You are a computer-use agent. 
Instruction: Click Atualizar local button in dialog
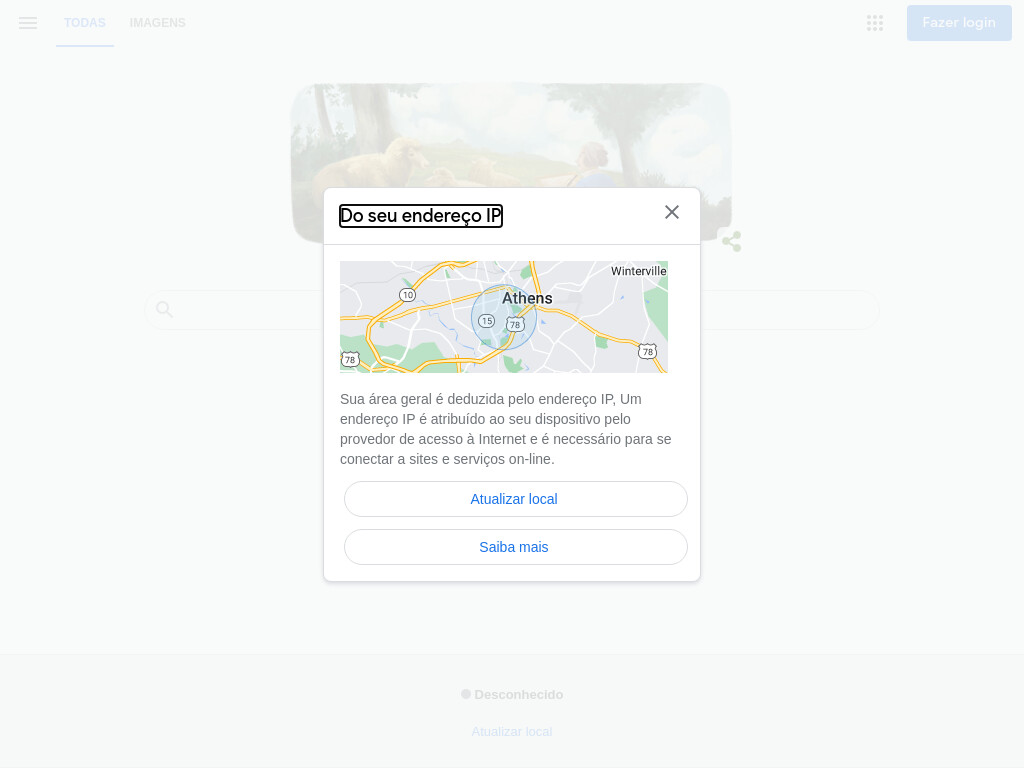pos(515,499)
